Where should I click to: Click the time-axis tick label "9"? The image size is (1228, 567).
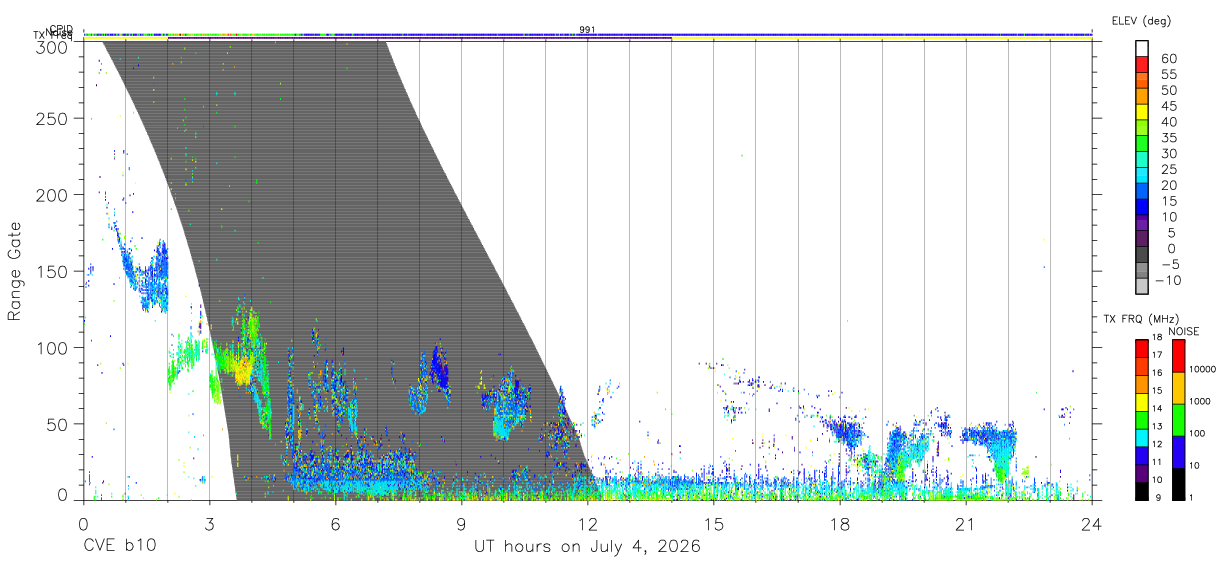[461, 525]
